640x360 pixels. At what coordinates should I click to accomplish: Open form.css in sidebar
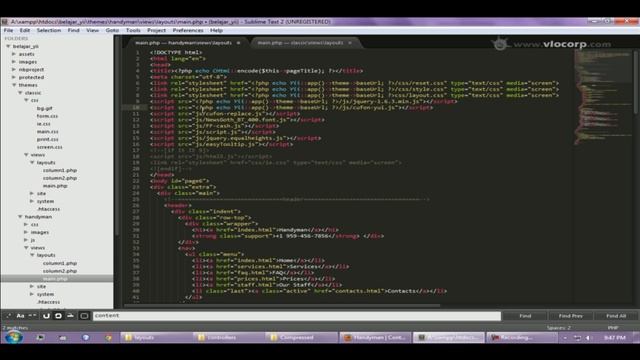point(47,116)
